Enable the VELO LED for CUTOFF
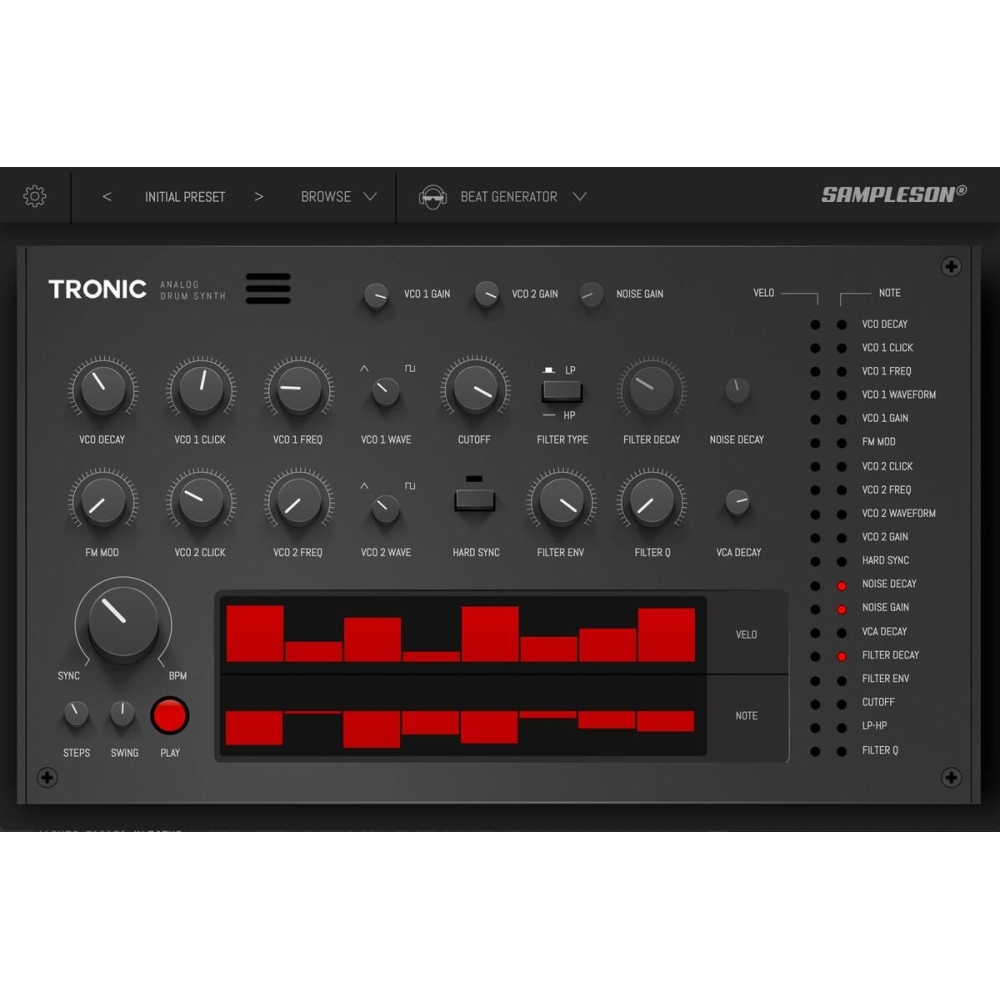The width and height of the screenshot is (1000, 1000). tap(815, 702)
